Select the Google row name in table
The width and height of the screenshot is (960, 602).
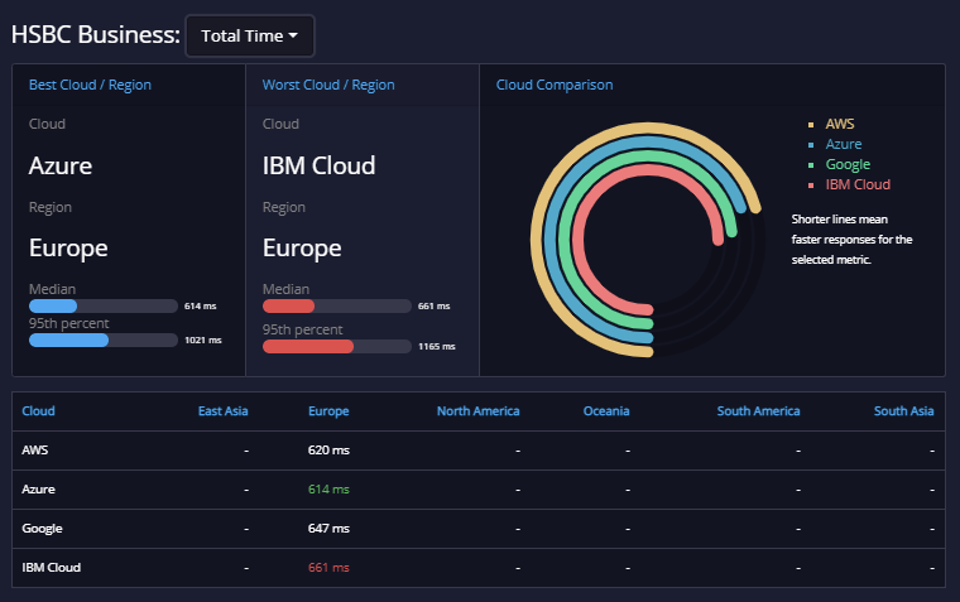point(42,529)
